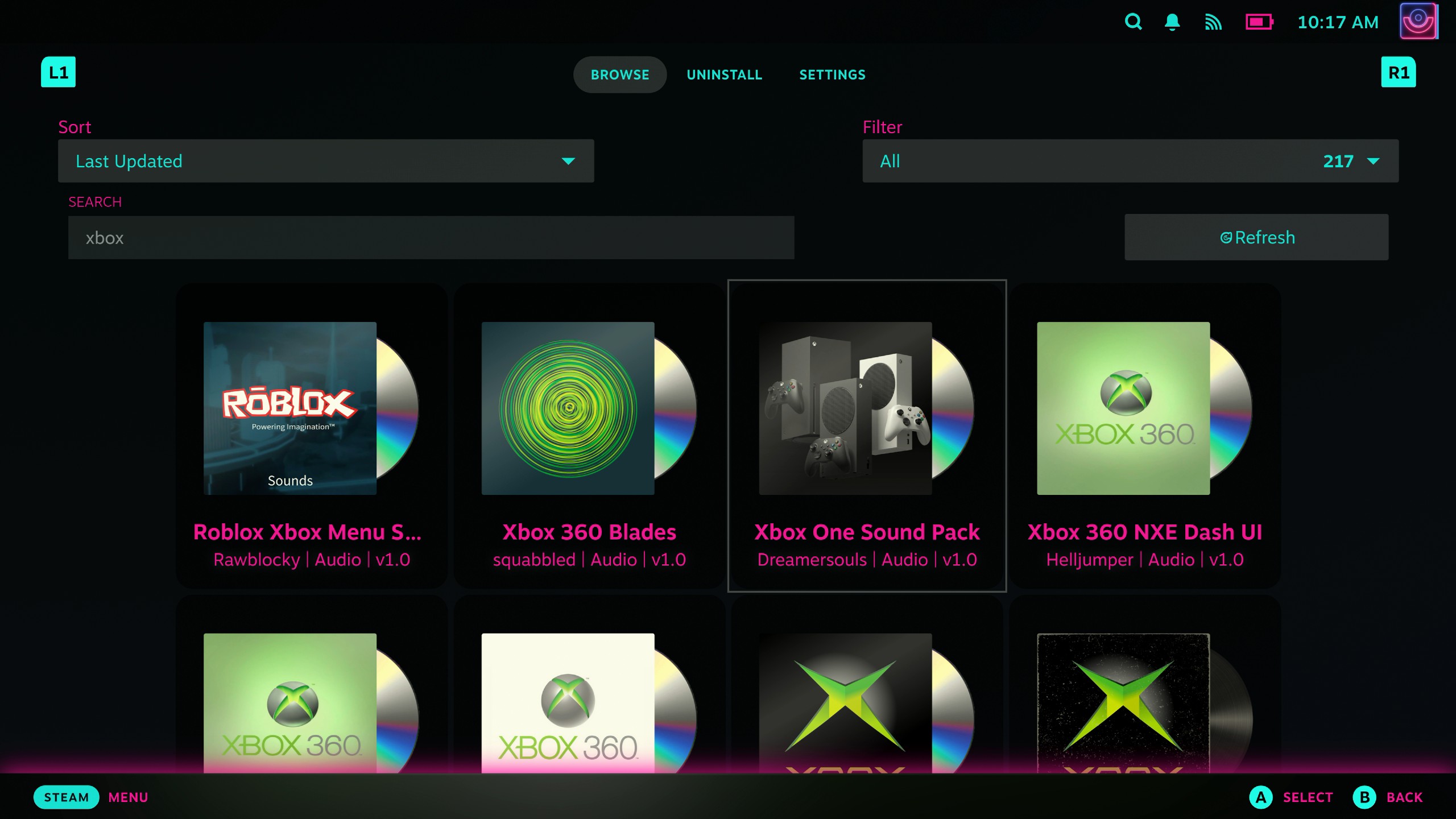Screen dimensions: 1456x819
Task: Click the Refresh icon button
Action: (x=1223, y=237)
